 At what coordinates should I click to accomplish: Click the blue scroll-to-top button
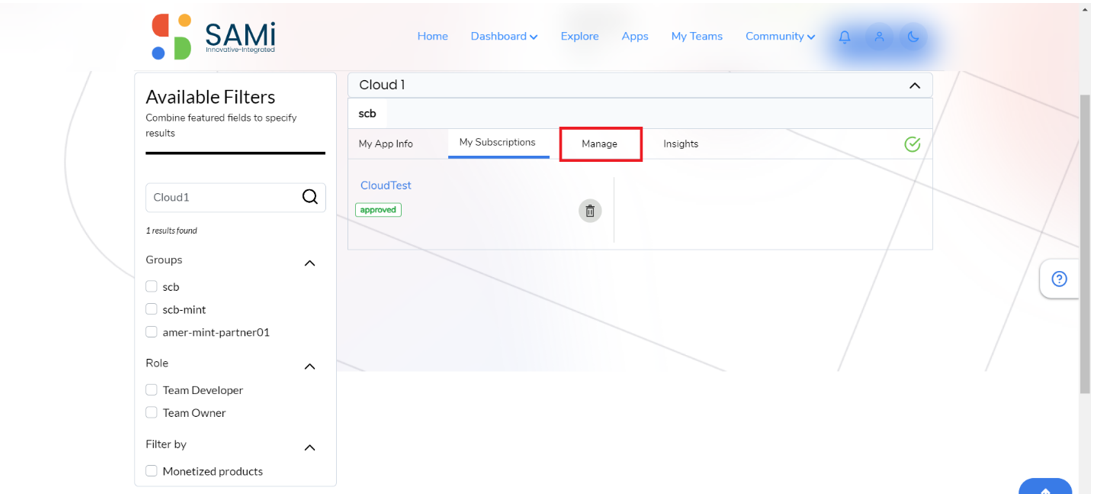(x=1045, y=488)
